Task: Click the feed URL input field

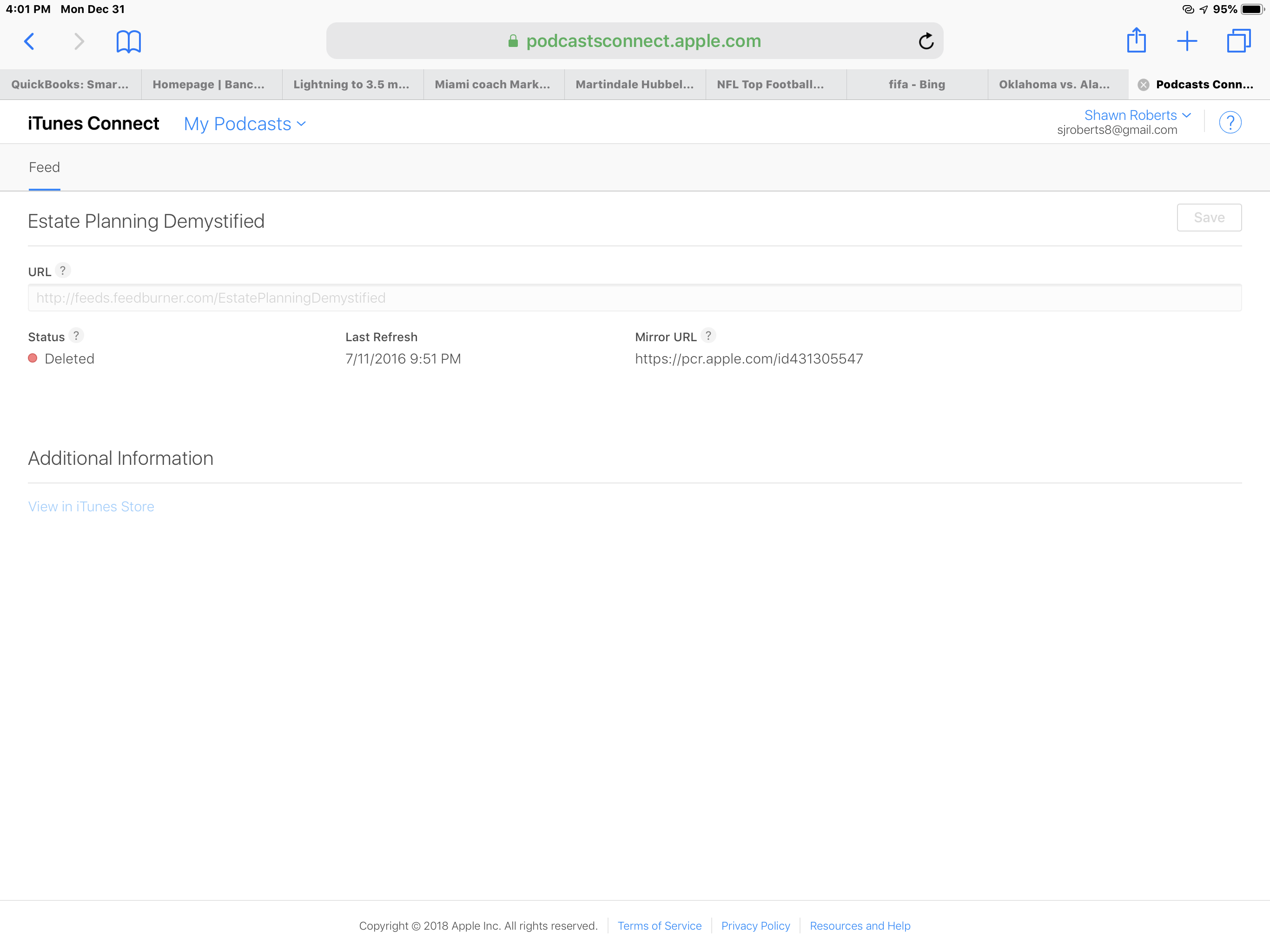Action: point(635,298)
